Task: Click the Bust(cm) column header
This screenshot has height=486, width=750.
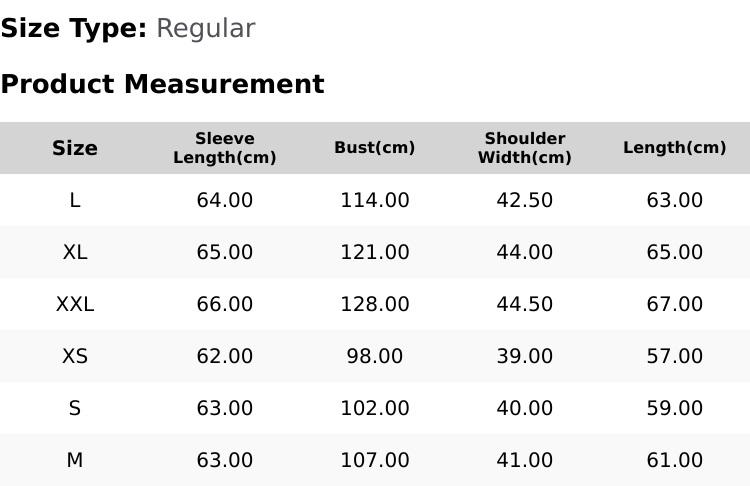Action: point(375,147)
